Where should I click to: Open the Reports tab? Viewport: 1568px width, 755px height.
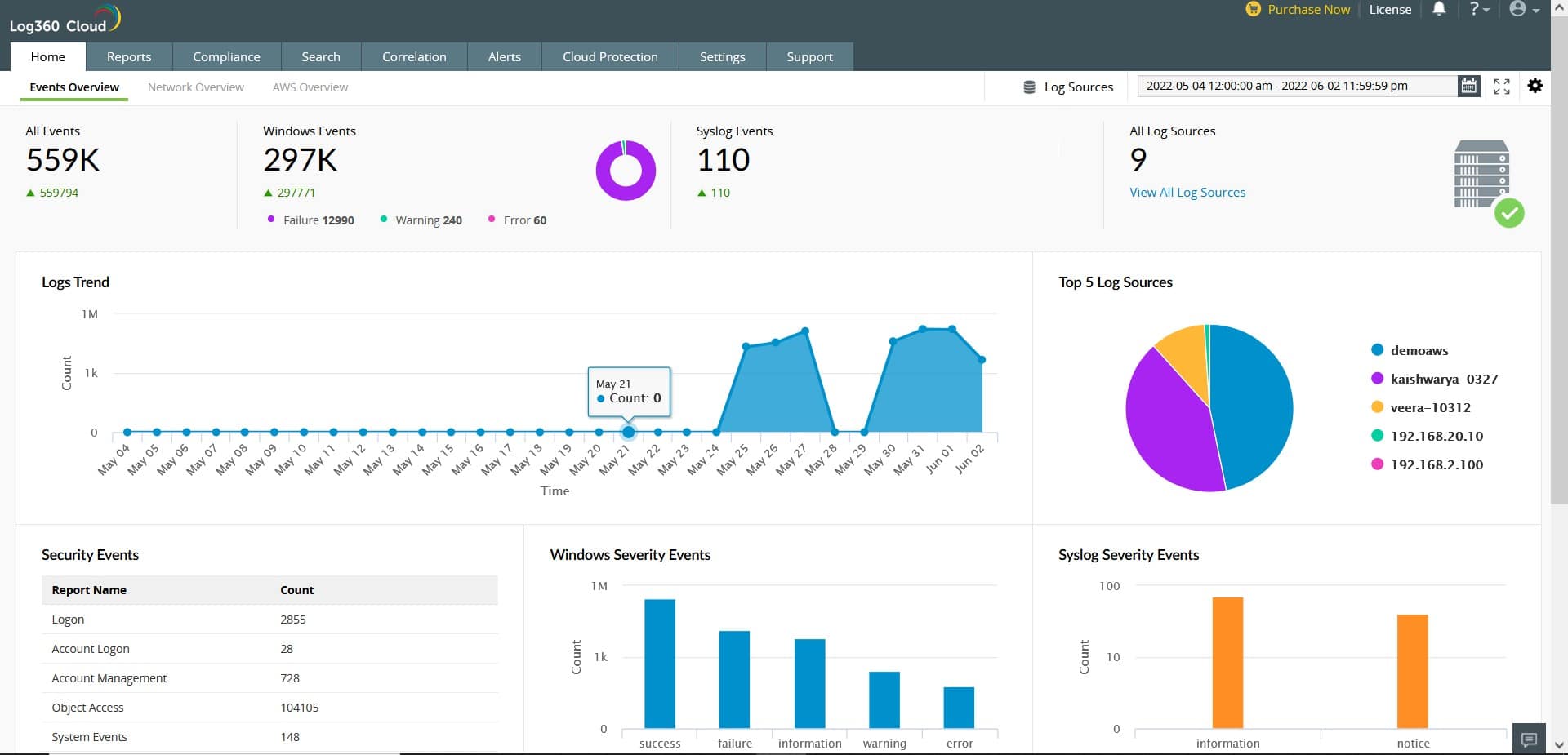pos(129,56)
